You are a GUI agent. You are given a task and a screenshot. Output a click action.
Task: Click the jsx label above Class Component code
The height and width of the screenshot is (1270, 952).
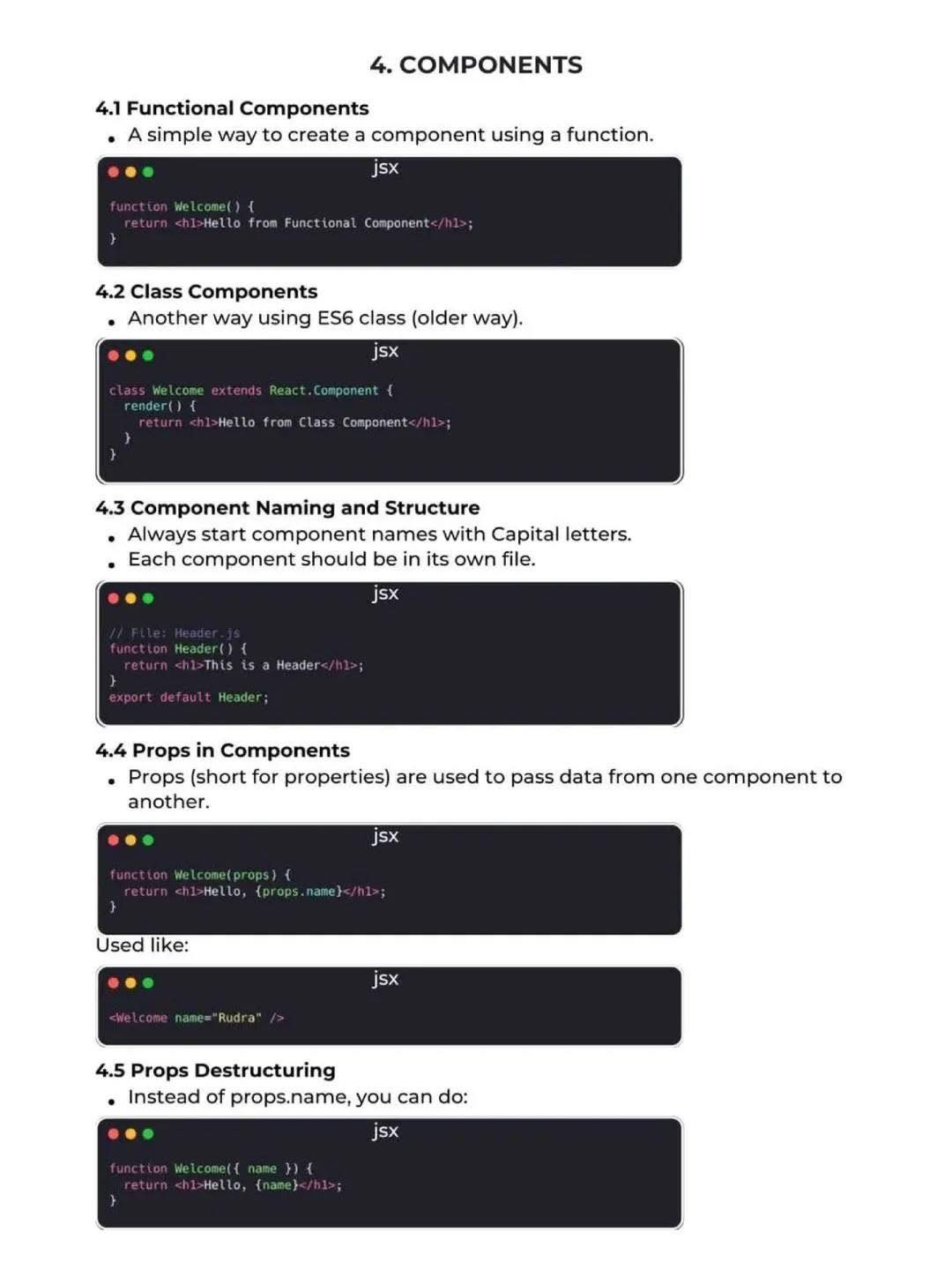(385, 351)
